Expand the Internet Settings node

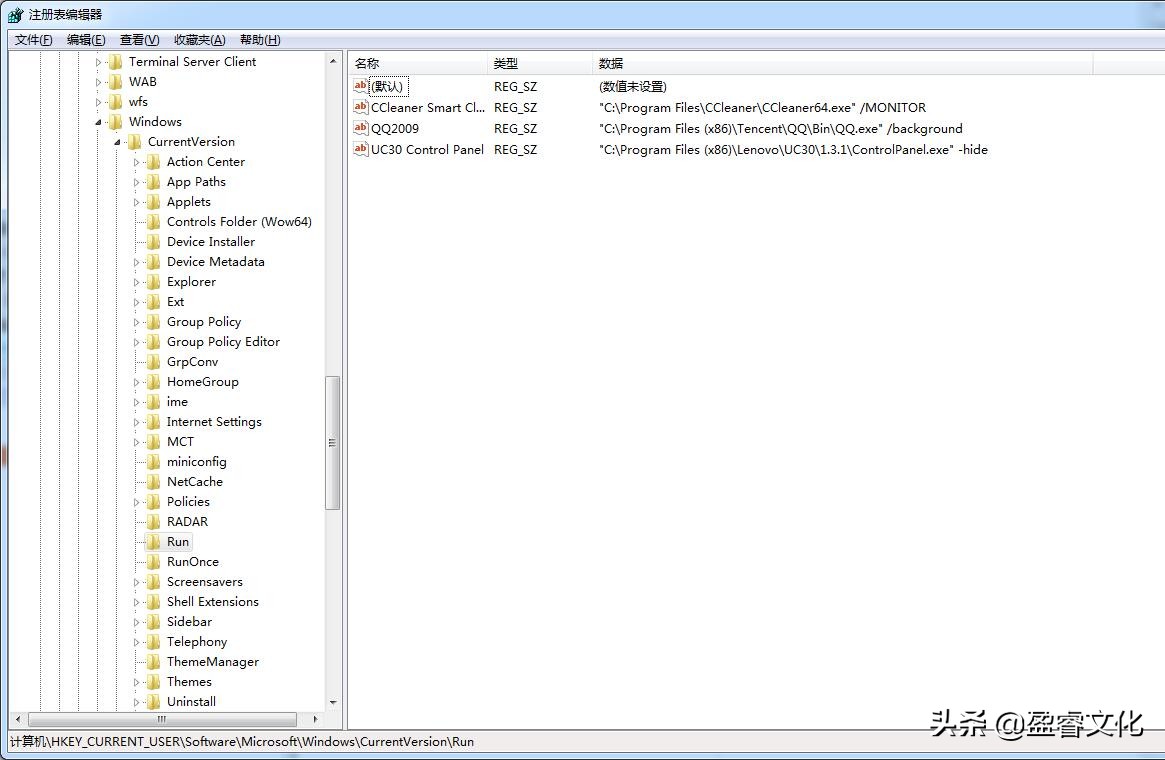[136, 421]
